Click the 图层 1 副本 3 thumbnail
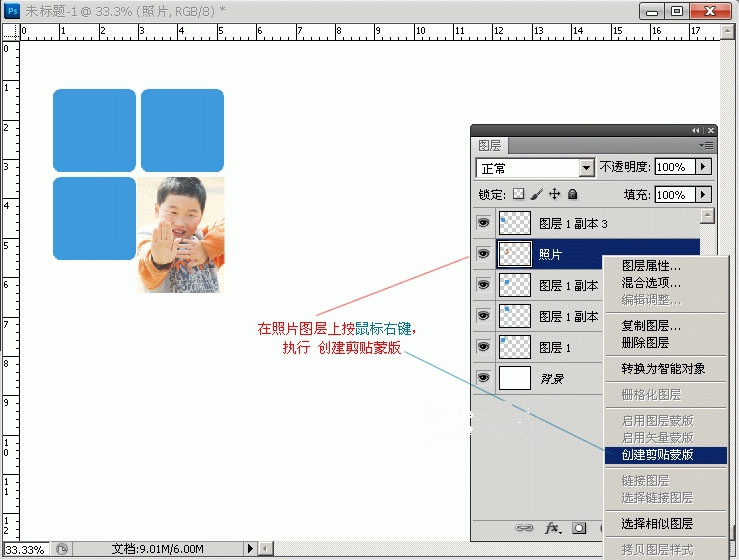Image resolution: width=739 pixels, height=560 pixels. click(515, 223)
